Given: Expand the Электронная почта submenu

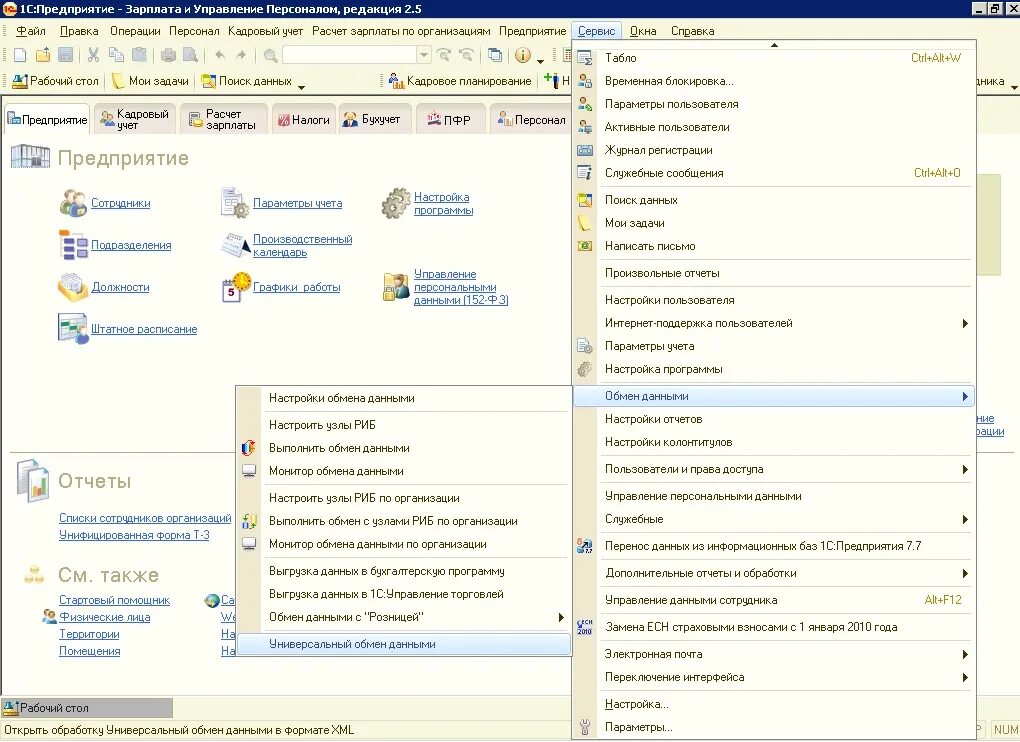Looking at the screenshot, I should pyautogui.click(x=965, y=654).
